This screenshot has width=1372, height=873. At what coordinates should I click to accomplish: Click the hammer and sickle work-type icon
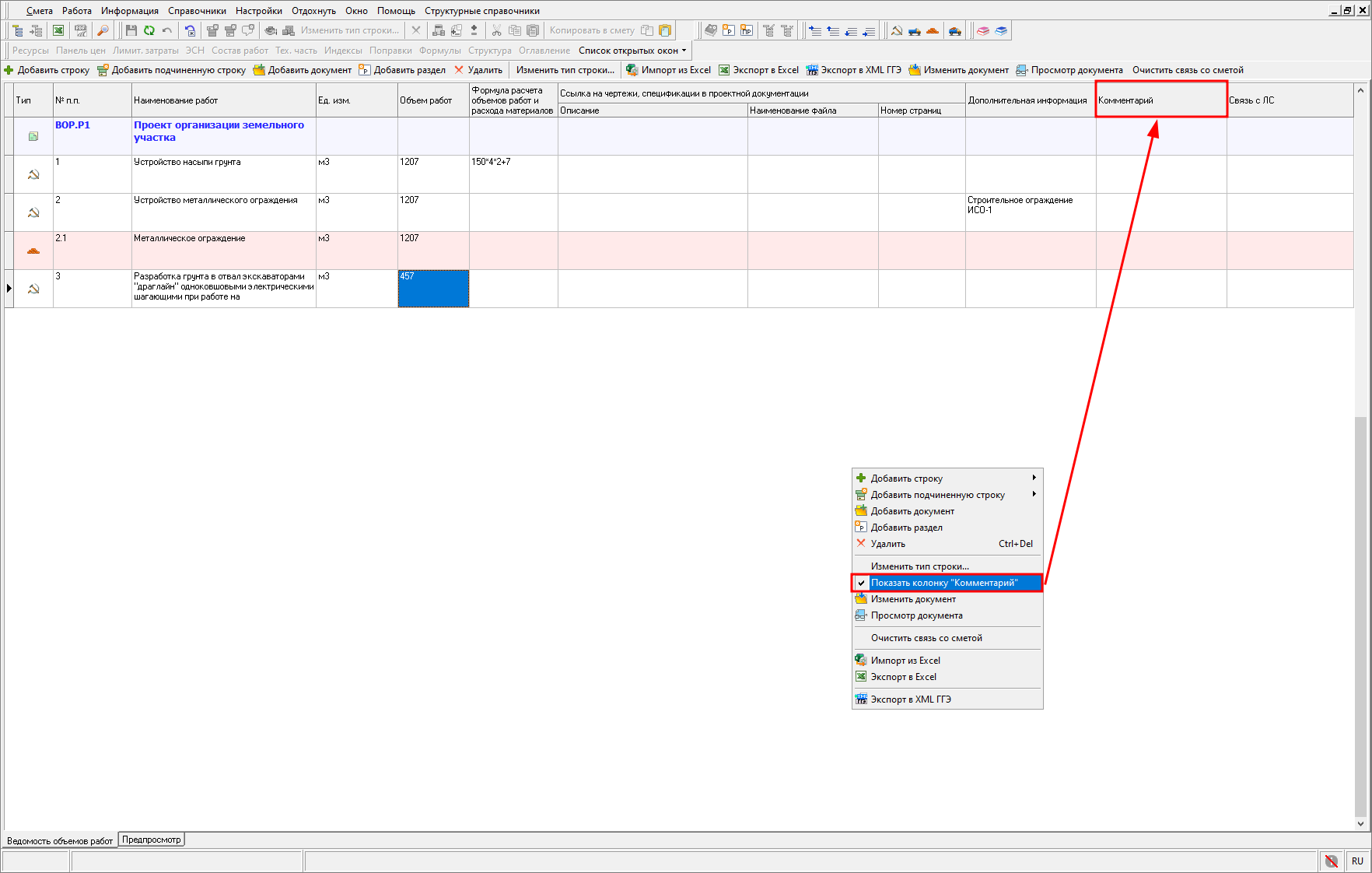(x=897, y=31)
